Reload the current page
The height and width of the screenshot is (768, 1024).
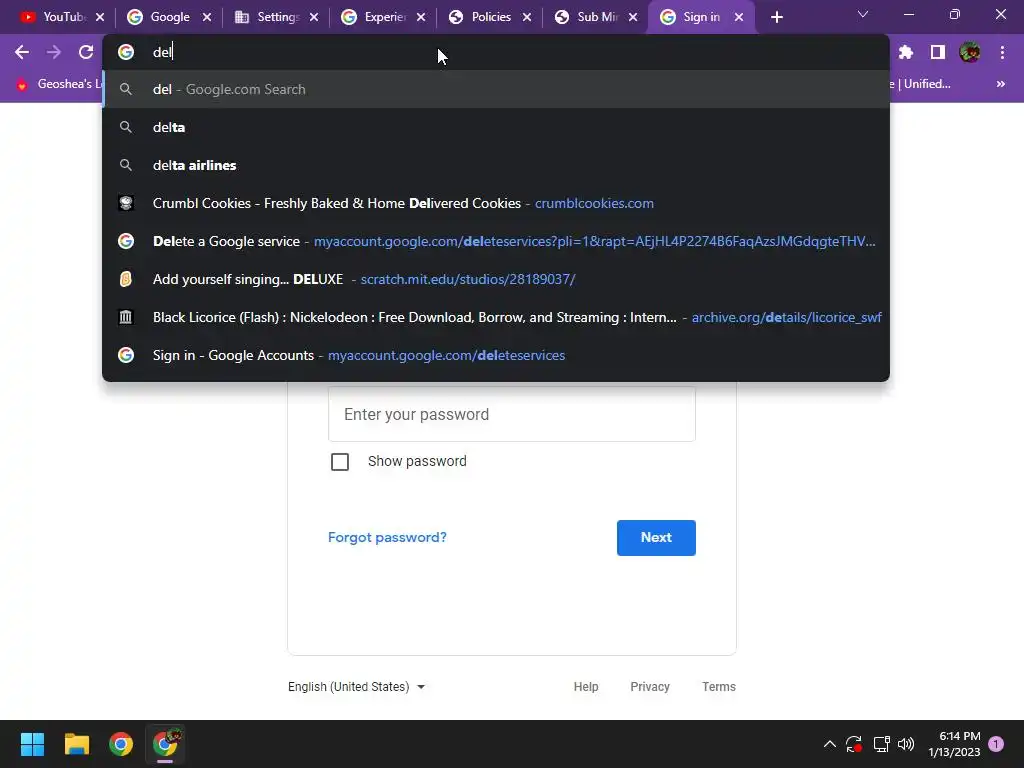pyautogui.click(x=86, y=52)
